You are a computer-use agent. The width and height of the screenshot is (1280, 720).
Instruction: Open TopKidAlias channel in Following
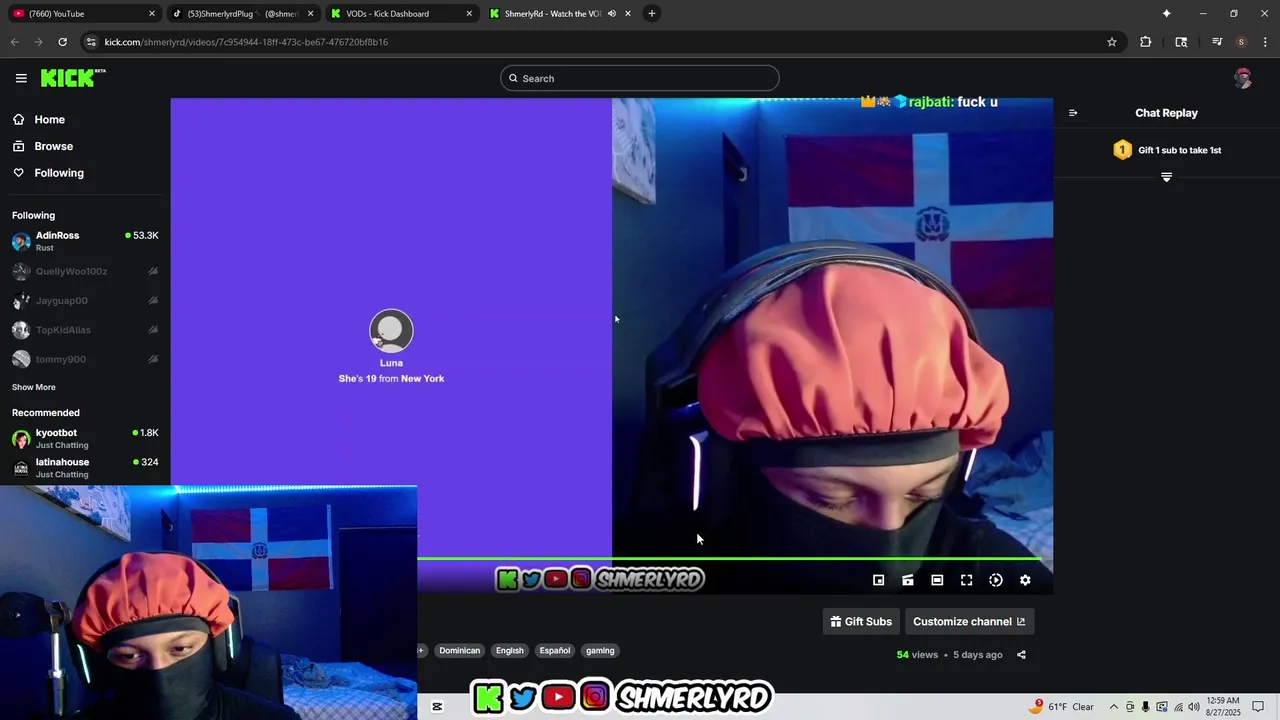click(85, 330)
